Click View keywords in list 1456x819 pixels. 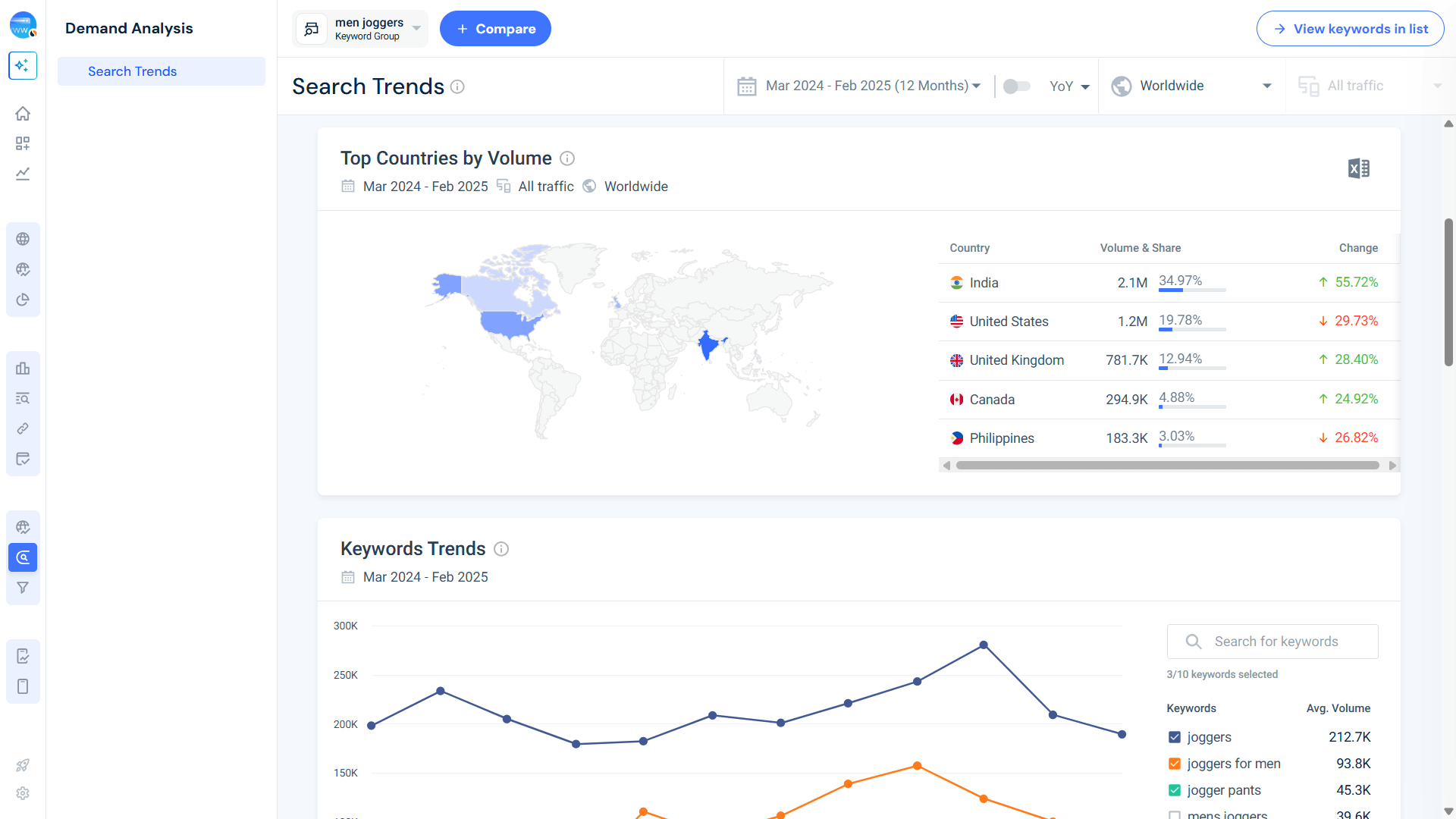1350,28
